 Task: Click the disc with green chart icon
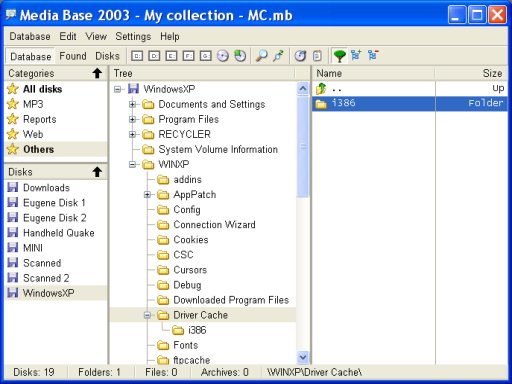(x=240, y=56)
